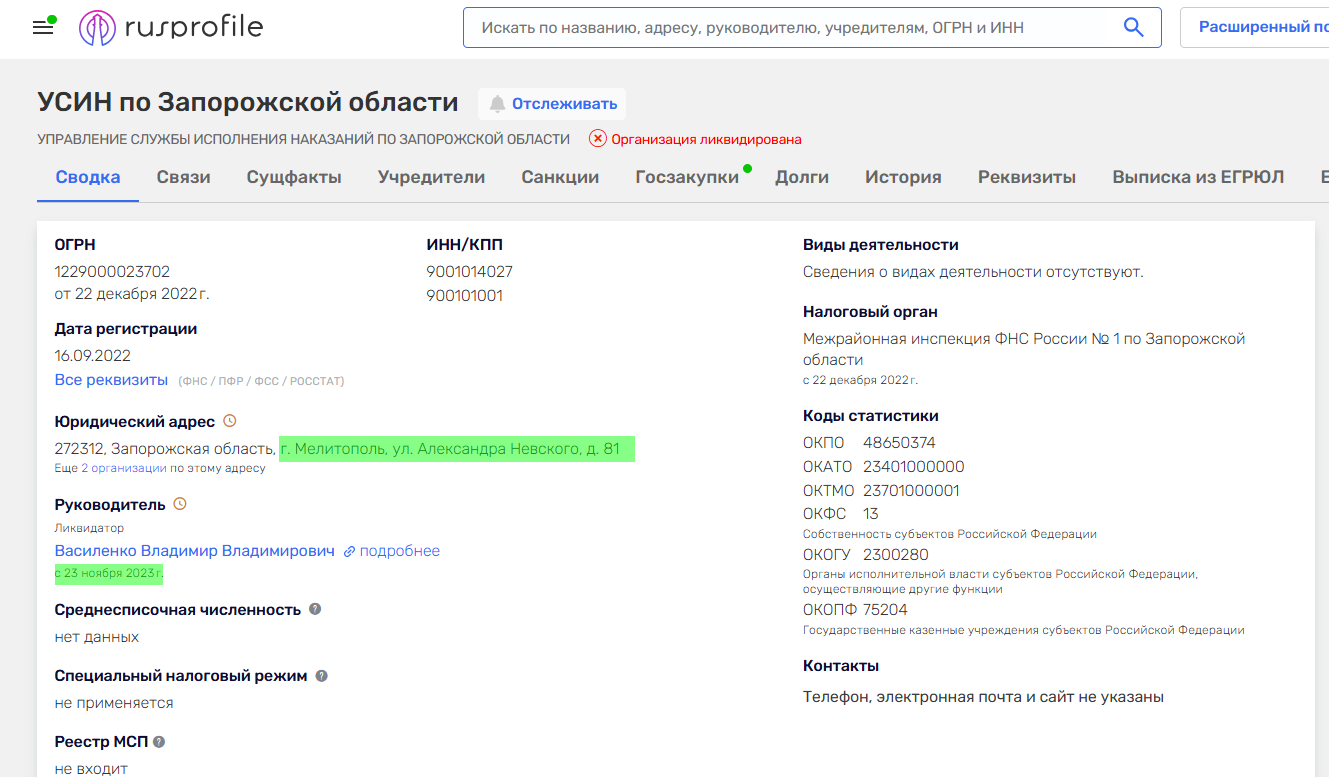
Task: Click help icon next to Специальный налоговый режим
Action: click(322, 676)
